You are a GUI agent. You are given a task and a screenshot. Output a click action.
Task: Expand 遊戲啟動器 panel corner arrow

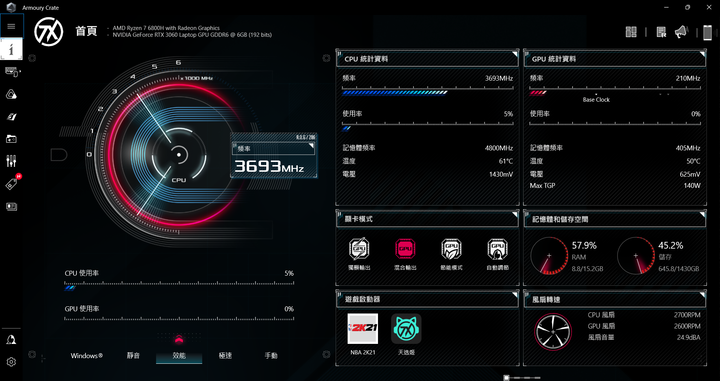click(515, 294)
